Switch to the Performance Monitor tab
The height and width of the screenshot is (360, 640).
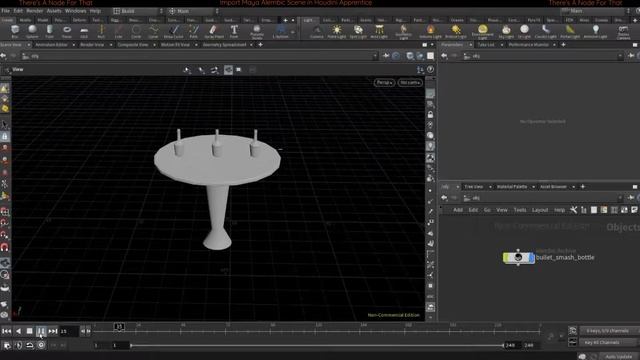[x=529, y=44]
